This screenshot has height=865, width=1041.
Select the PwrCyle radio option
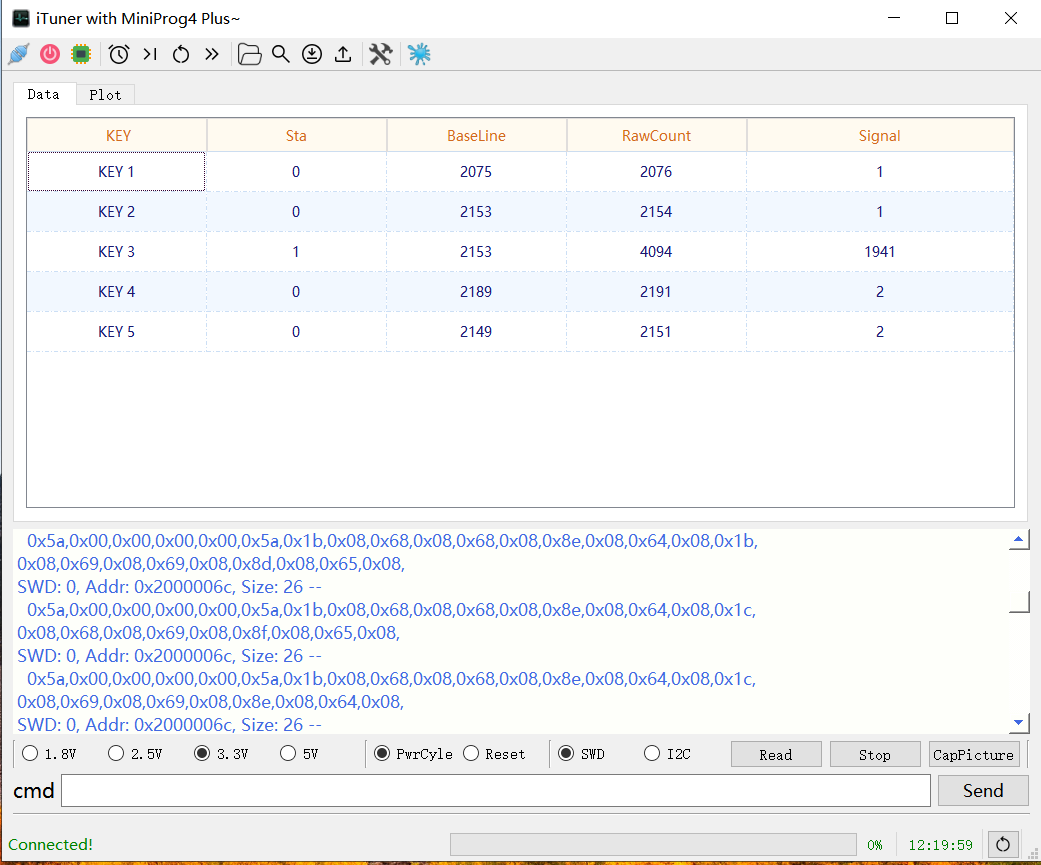[413, 753]
